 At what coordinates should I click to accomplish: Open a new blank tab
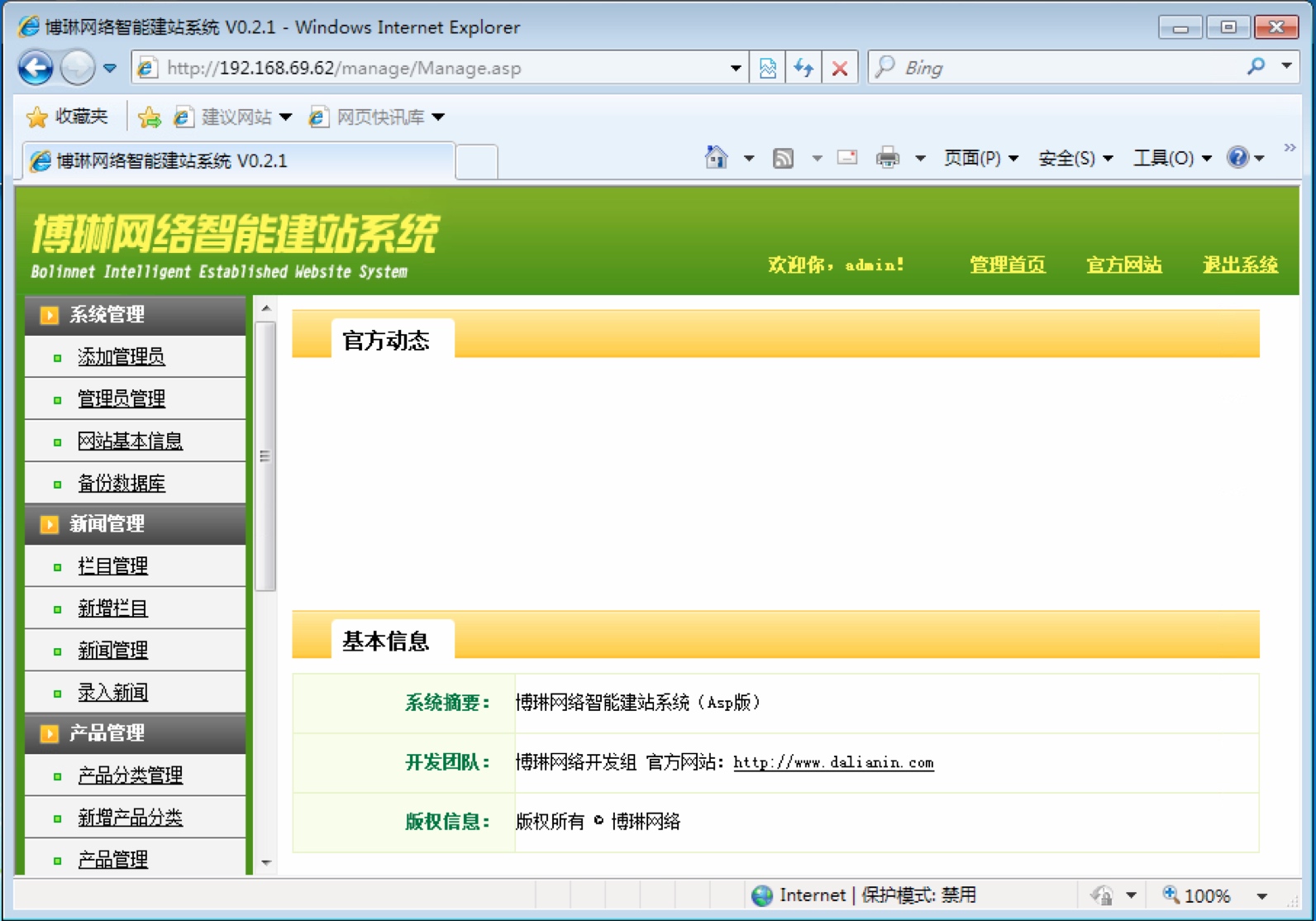tap(477, 161)
